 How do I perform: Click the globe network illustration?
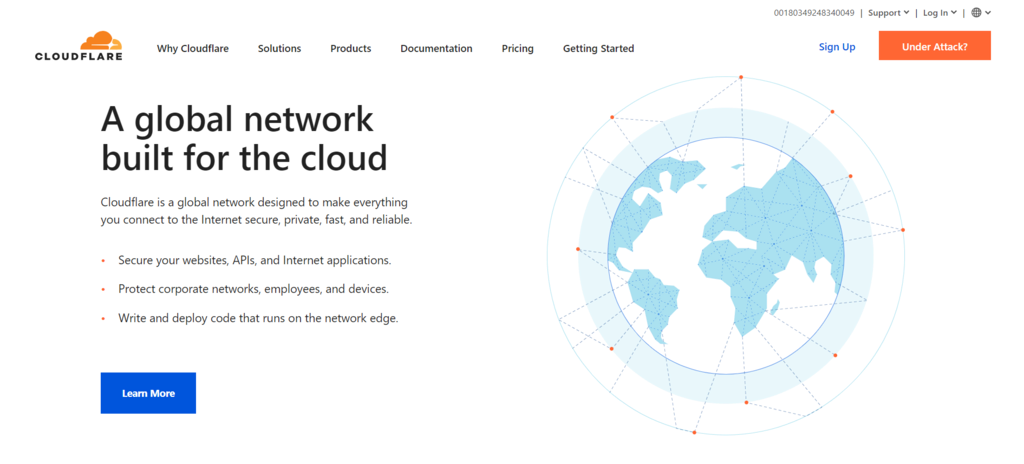pos(726,255)
